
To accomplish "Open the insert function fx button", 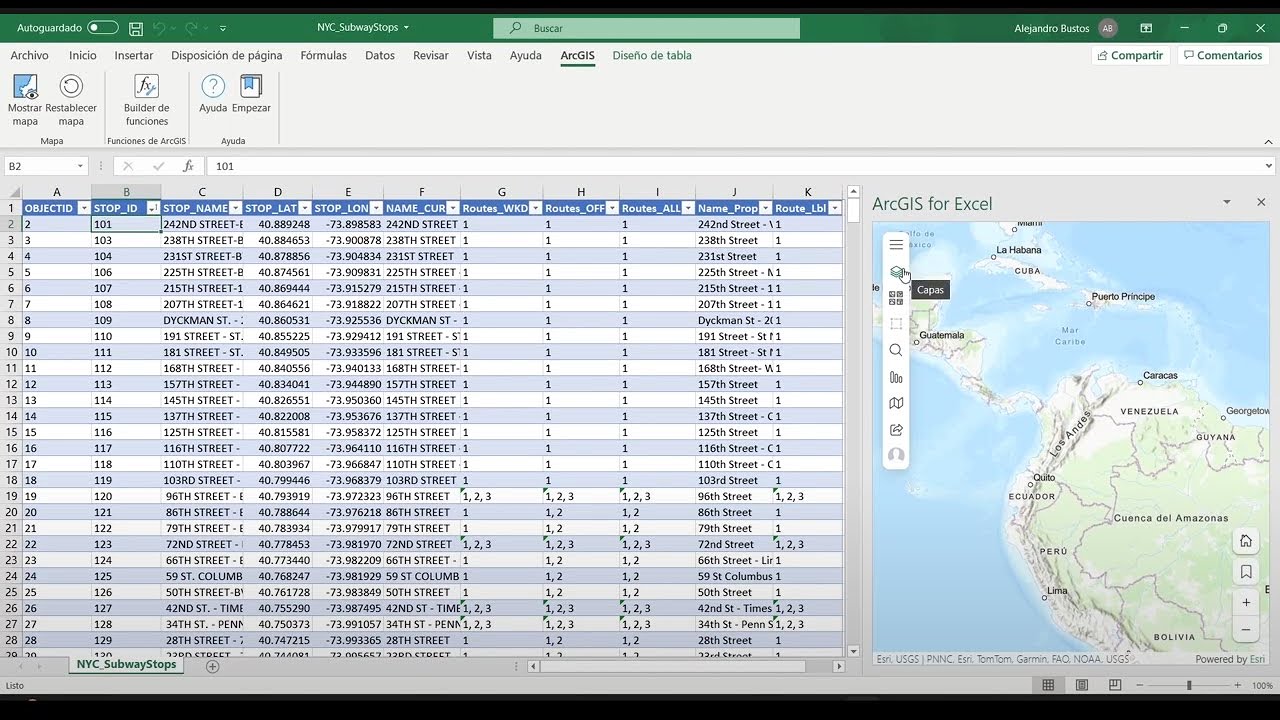I will tap(188, 166).
